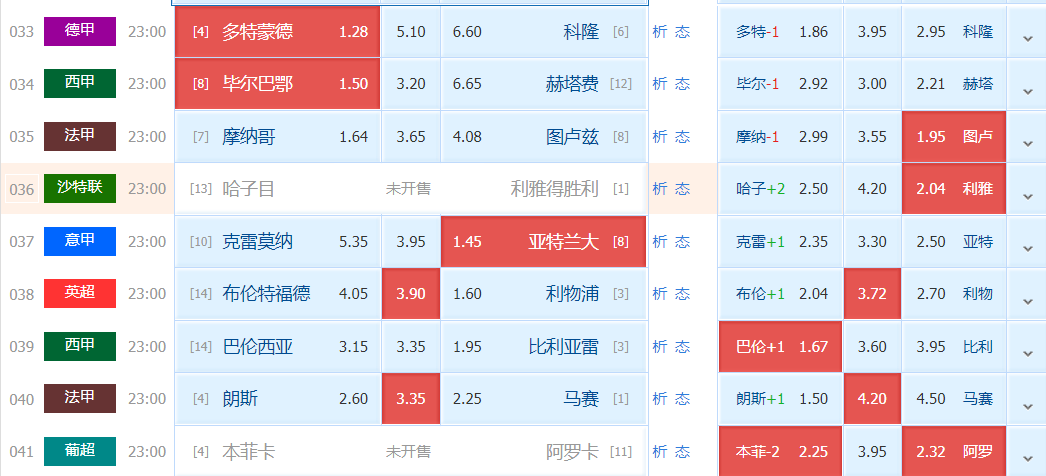Select 比利亚雷 away win odds 1.95

[543, 347]
